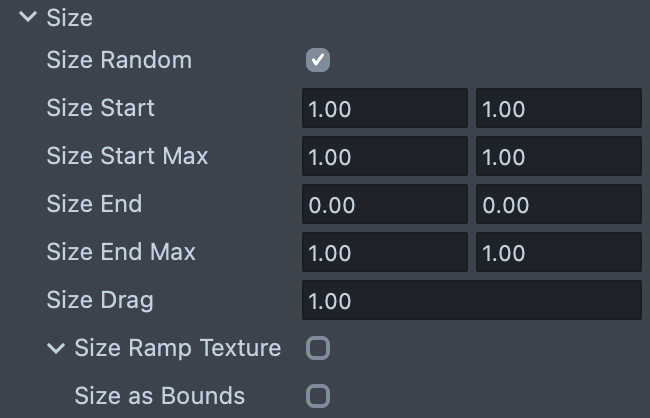Collapse the Size Ramp Texture chevron
The image size is (650, 418).
[55, 348]
